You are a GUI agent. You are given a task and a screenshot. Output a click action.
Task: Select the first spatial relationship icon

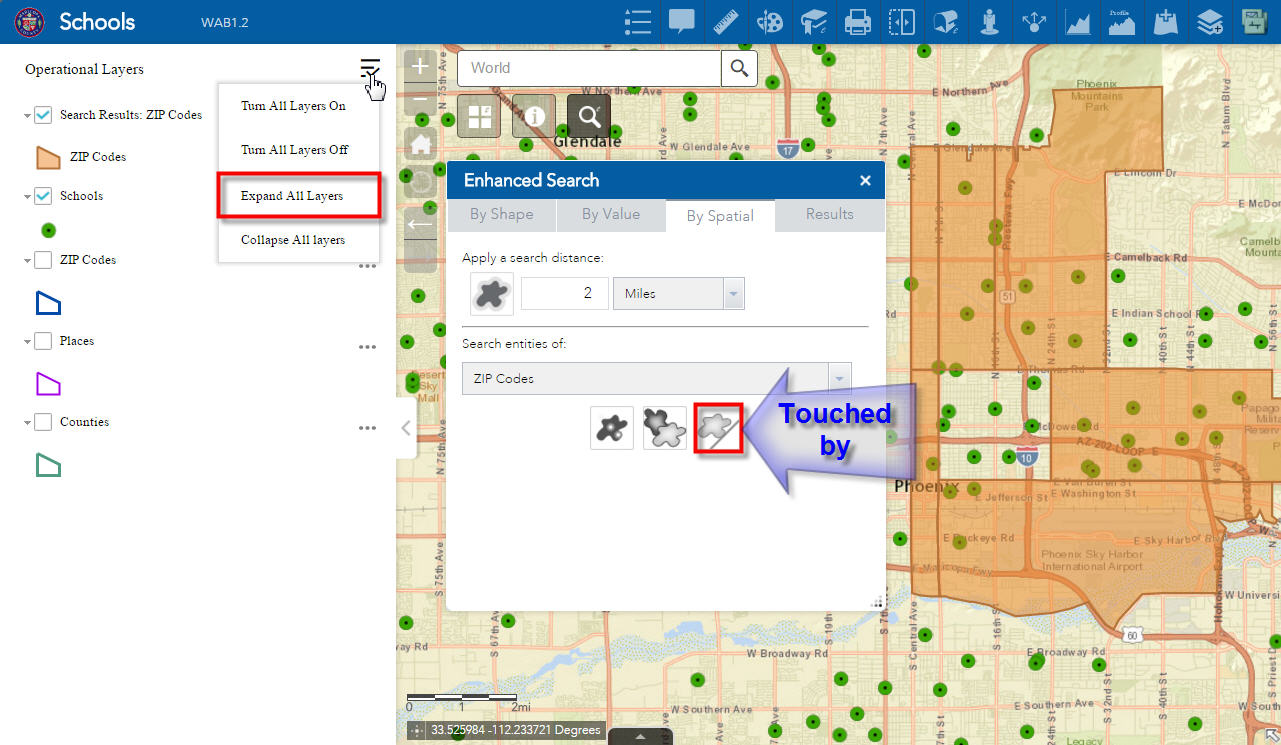coord(612,428)
